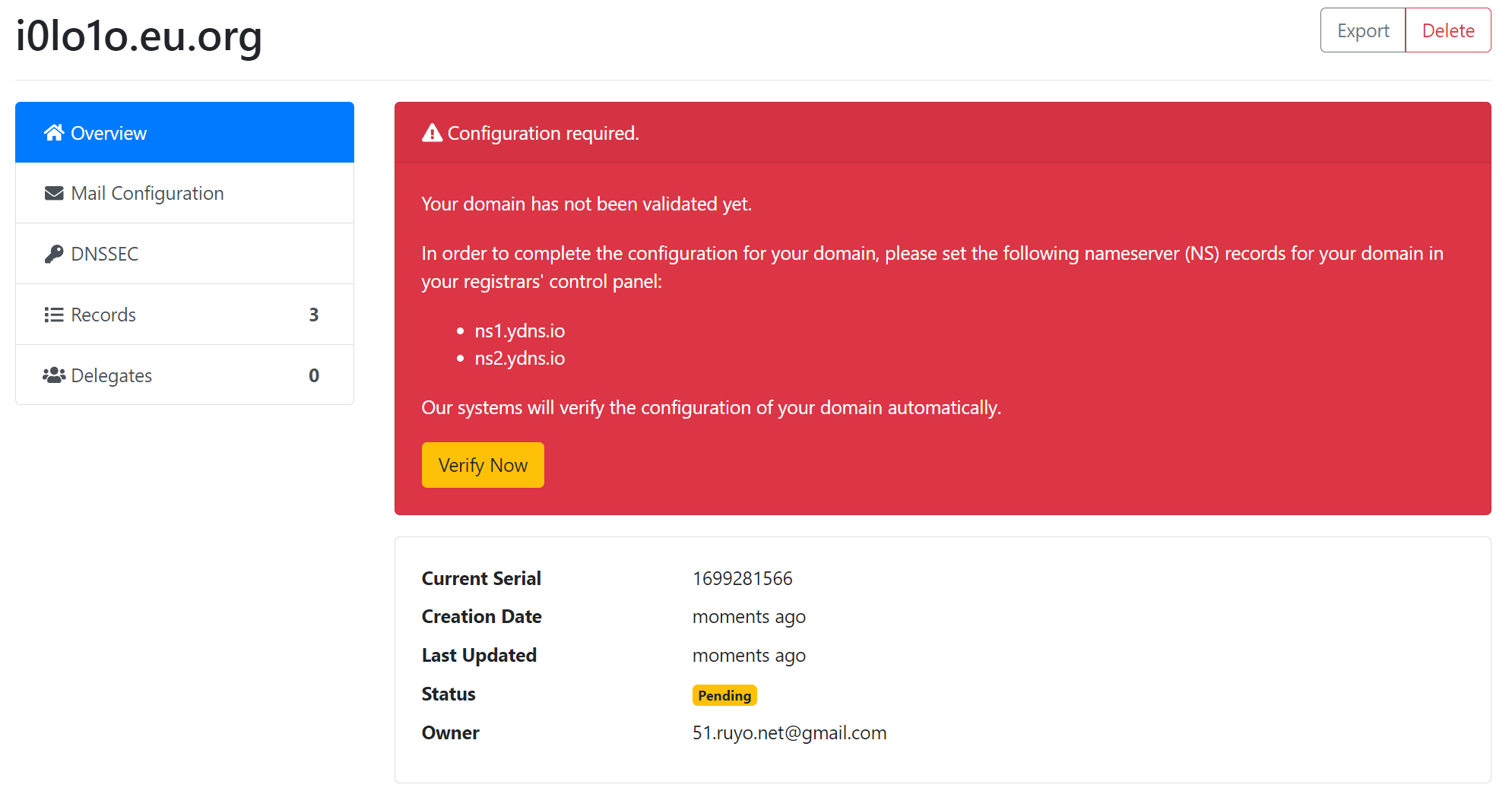Export the domain zone
The image size is (1512, 794).
[1362, 30]
